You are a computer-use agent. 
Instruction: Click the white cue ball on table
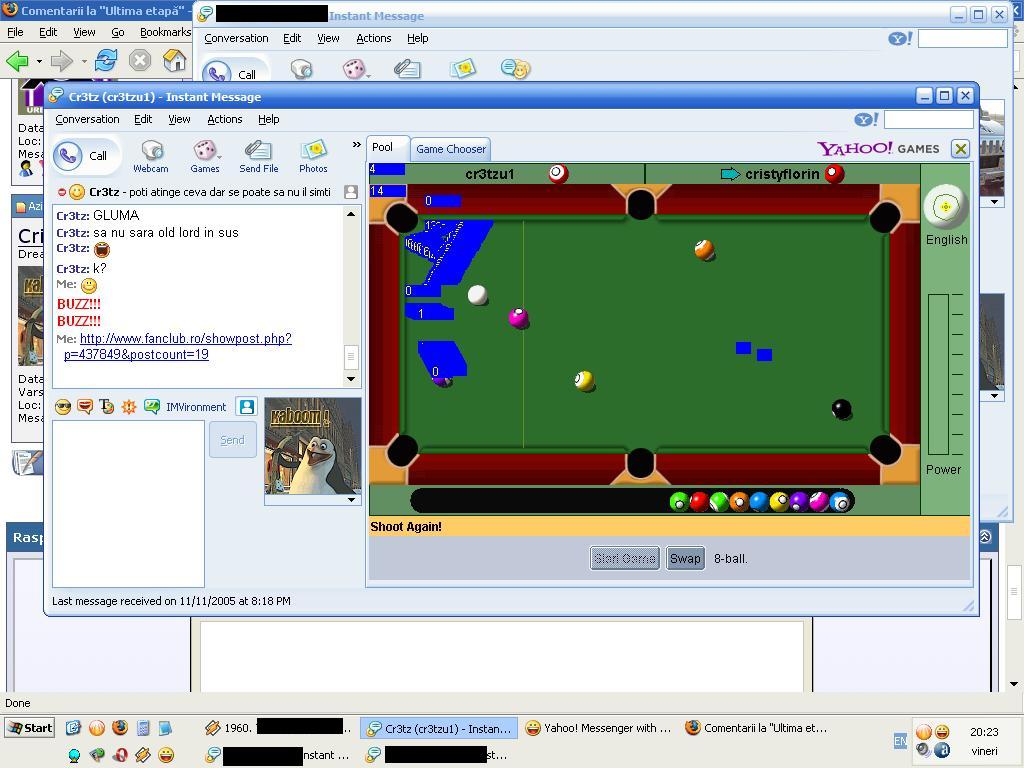pos(478,295)
